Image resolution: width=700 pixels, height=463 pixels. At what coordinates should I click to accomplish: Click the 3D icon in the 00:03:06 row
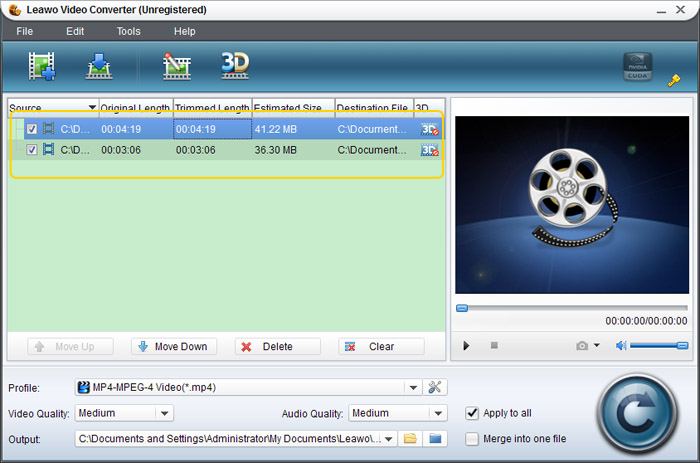429,150
